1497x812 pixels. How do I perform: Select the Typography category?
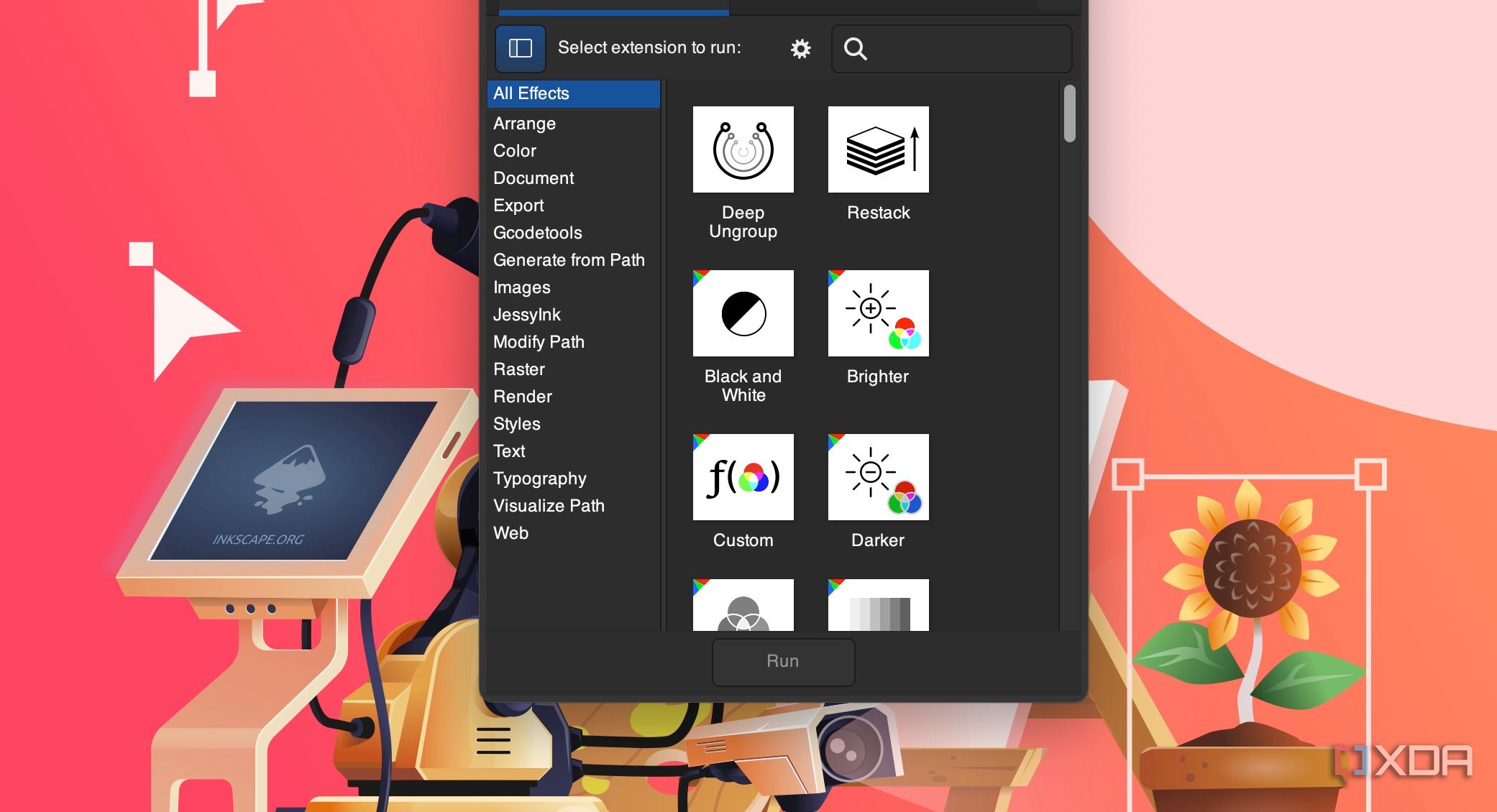(x=539, y=478)
